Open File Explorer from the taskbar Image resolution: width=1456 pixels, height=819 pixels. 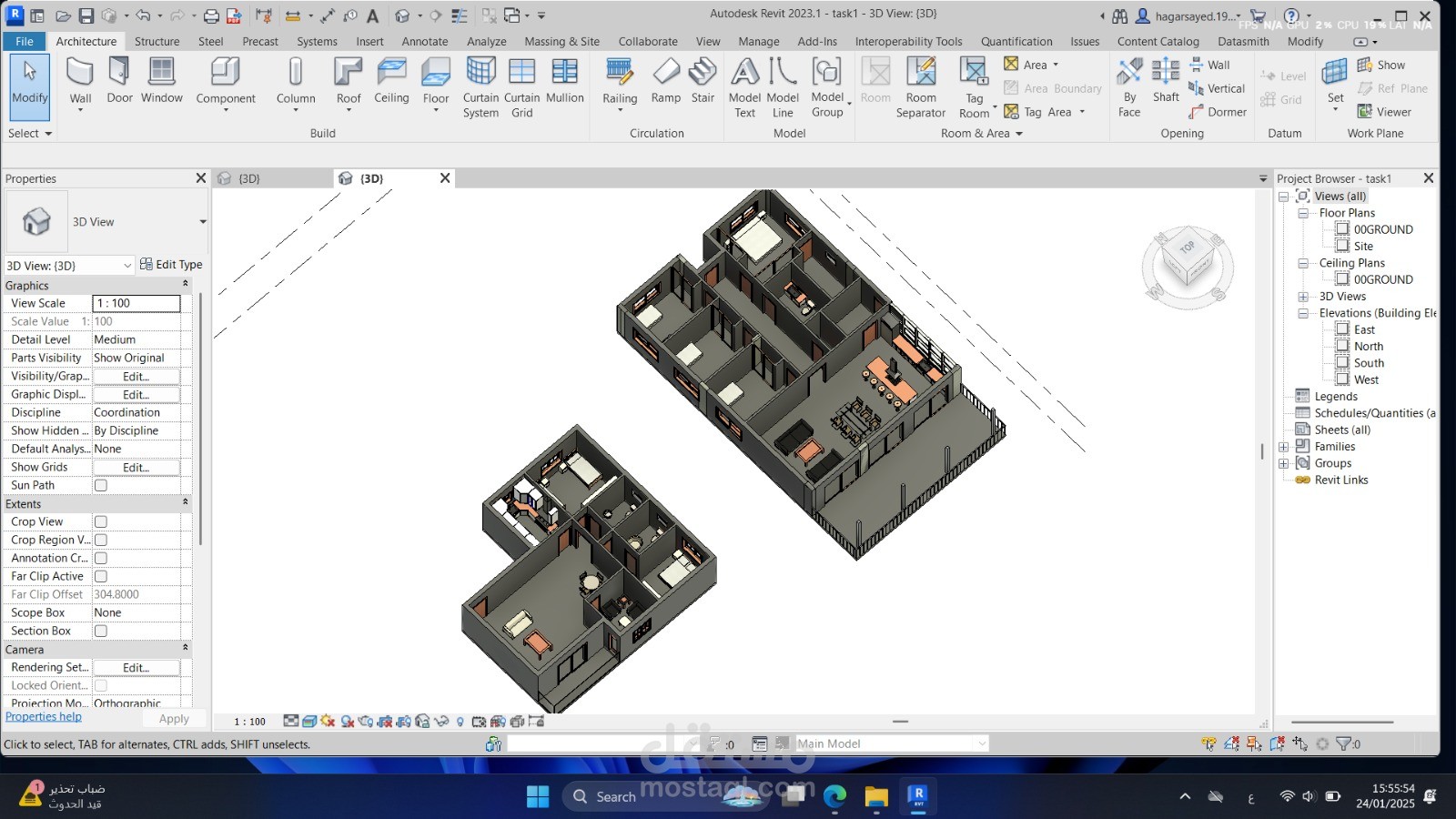point(876,796)
